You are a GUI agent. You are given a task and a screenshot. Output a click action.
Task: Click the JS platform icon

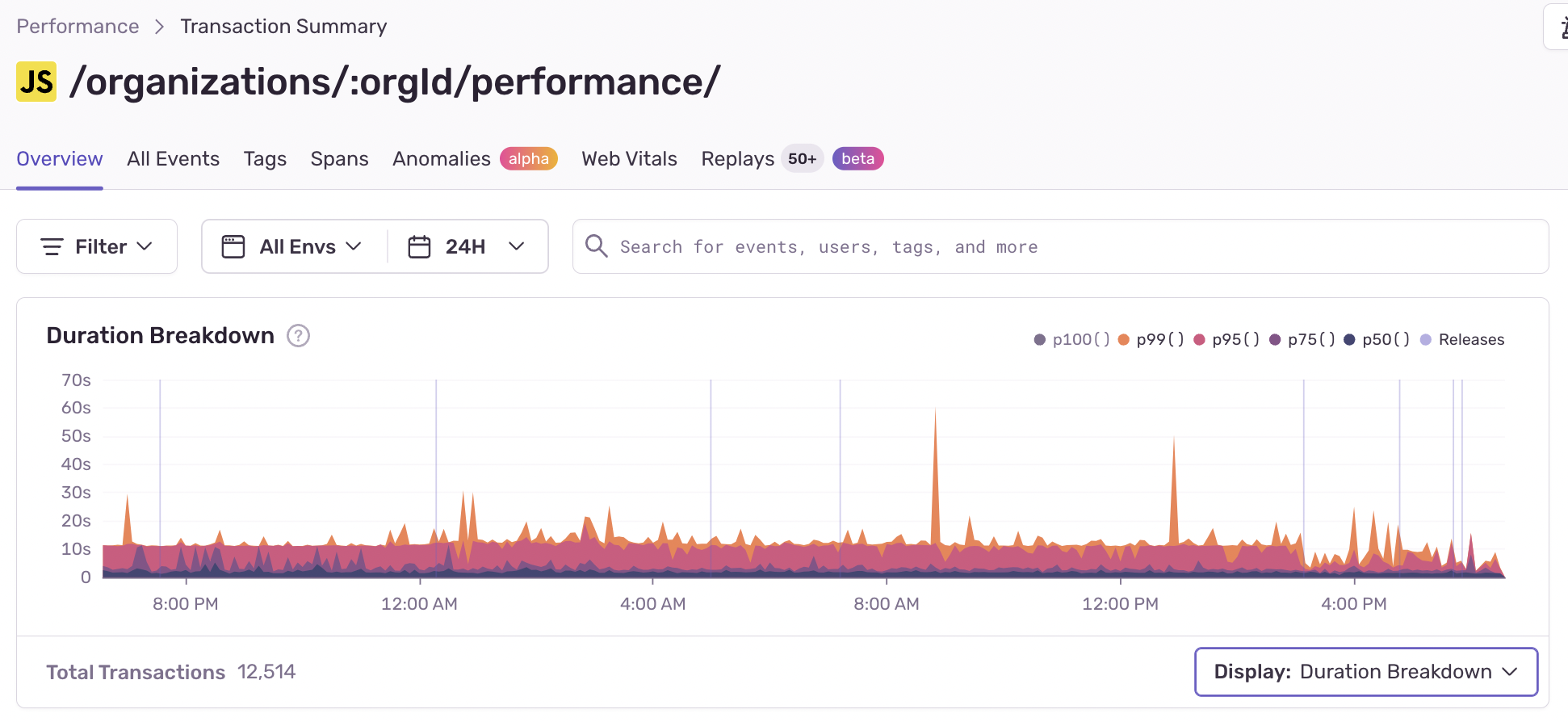pyautogui.click(x=36, y=82)
